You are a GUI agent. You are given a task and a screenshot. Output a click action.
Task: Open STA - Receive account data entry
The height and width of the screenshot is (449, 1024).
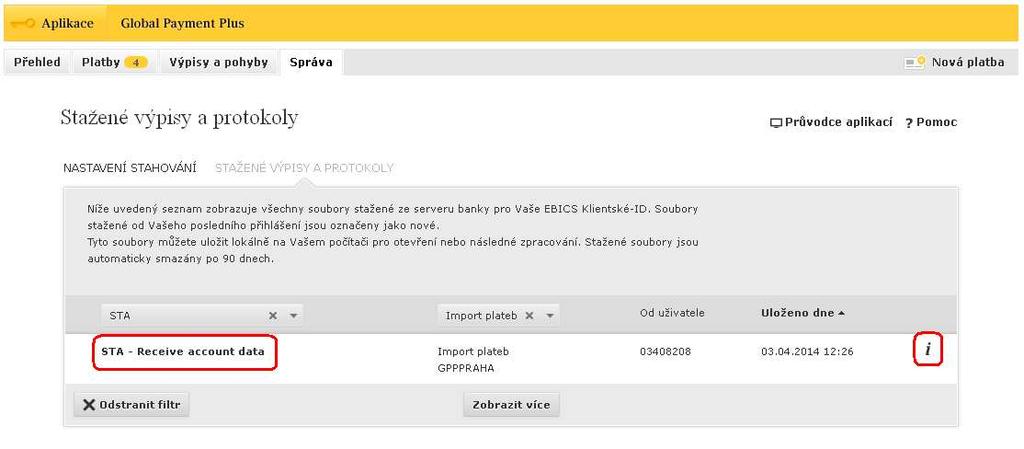(x=184, y=352)
